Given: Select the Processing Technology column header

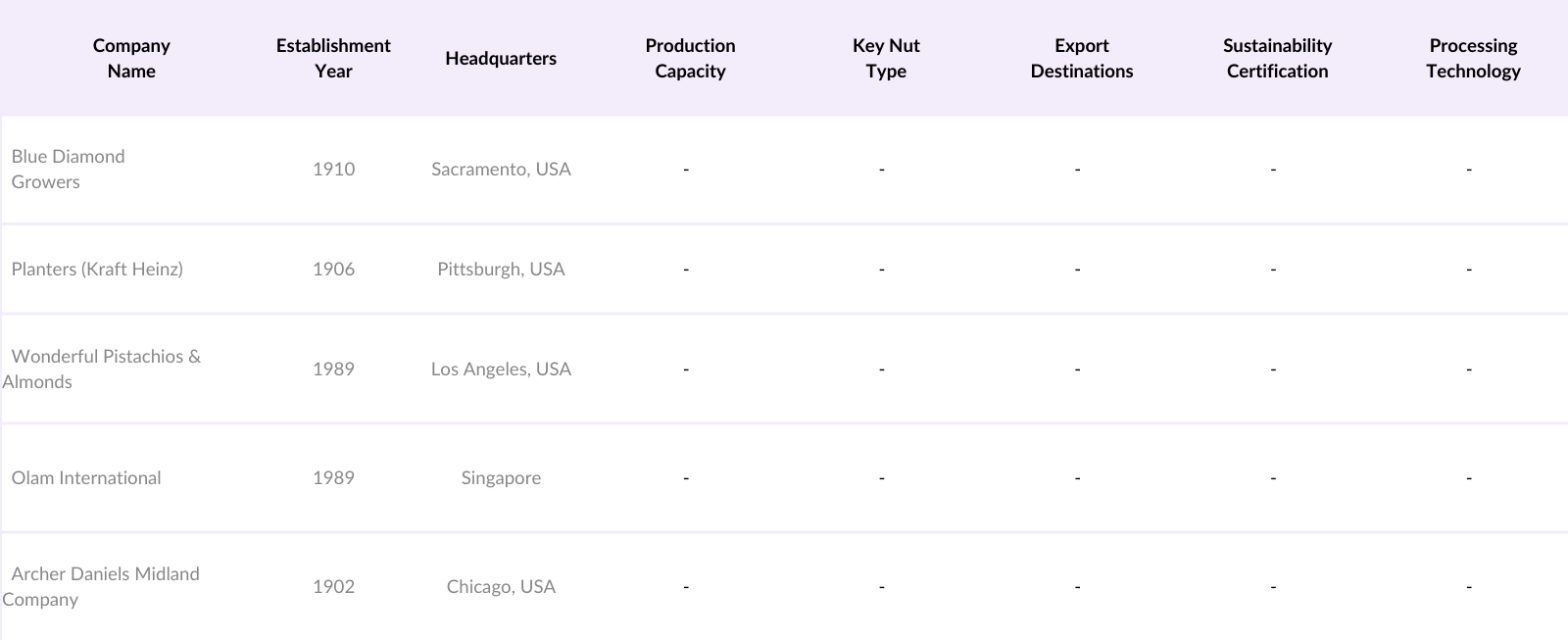Looking at the screenshot, I should pyautogui.click(x=1473, y=58).
